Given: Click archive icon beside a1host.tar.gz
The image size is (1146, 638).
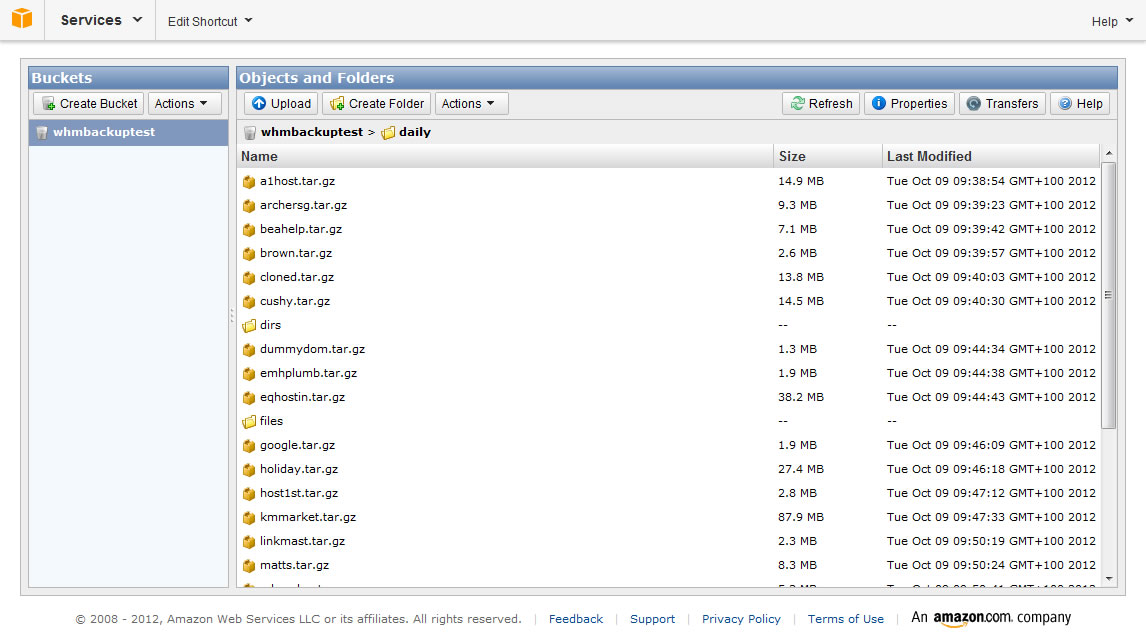Looking at the screenshot, I should click(x=248, y=181).
